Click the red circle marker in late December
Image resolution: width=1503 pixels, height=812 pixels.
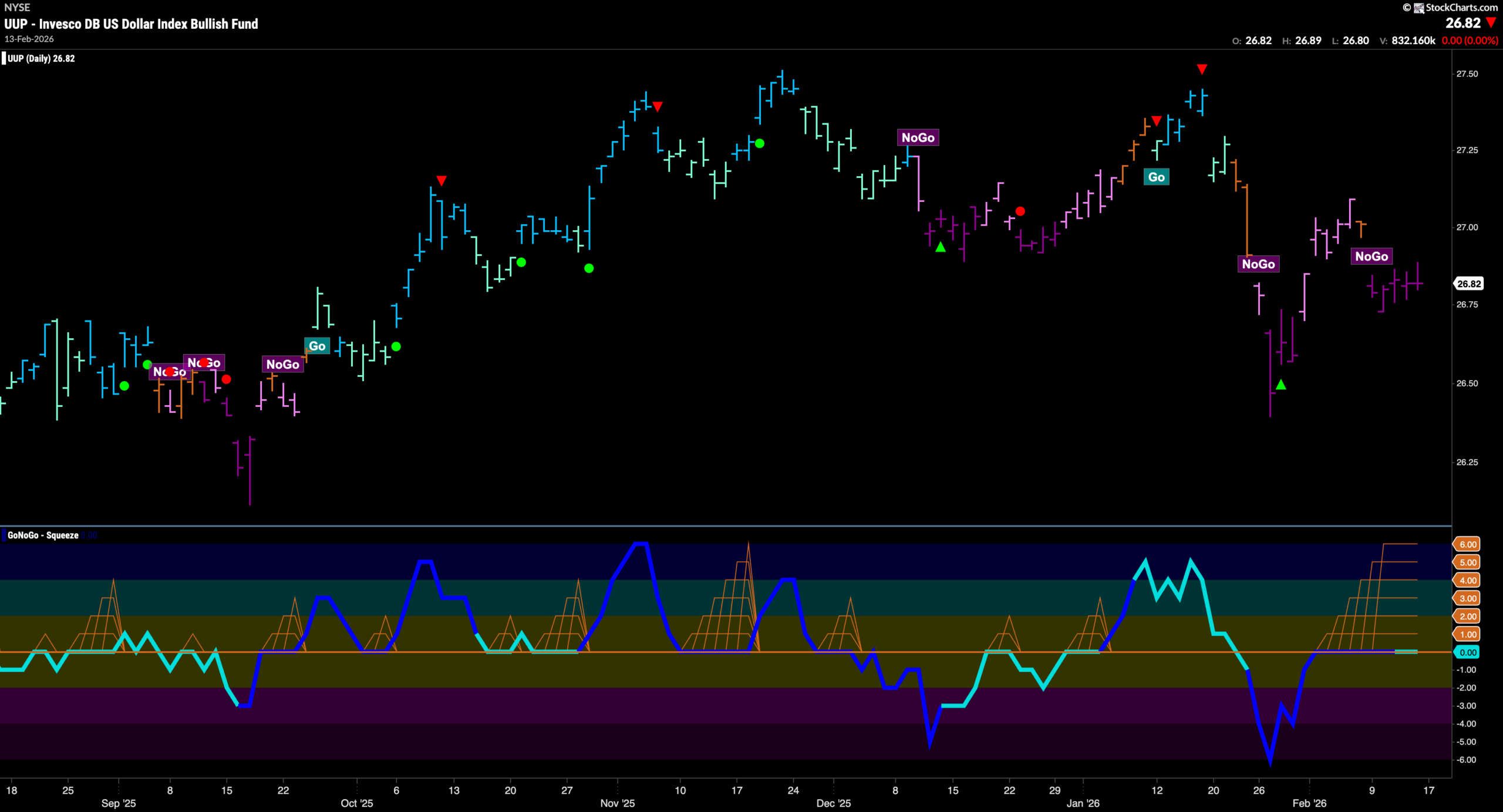[x=1020, y=211]
